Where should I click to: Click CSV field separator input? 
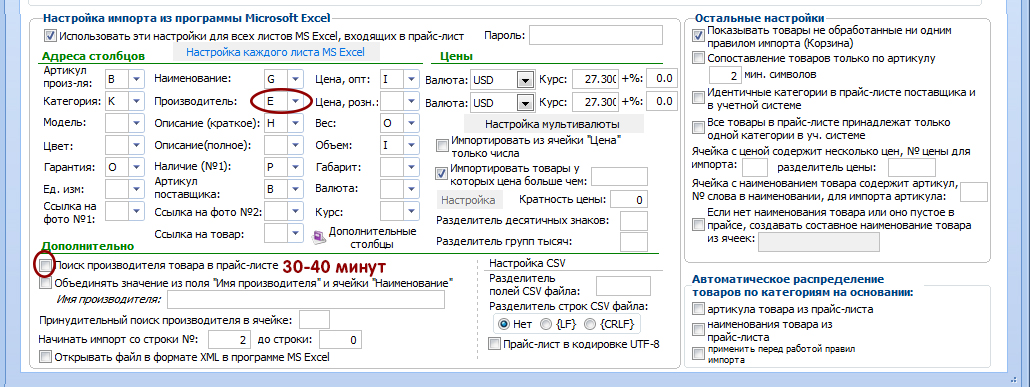623,286
